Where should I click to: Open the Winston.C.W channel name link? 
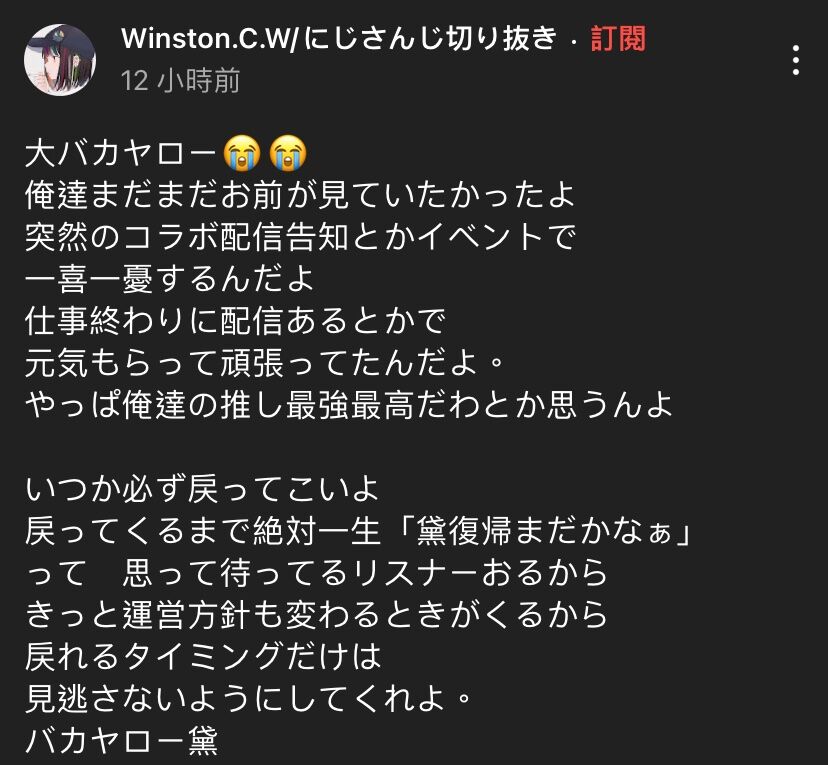pyautogui.click(x=338, y=39)
